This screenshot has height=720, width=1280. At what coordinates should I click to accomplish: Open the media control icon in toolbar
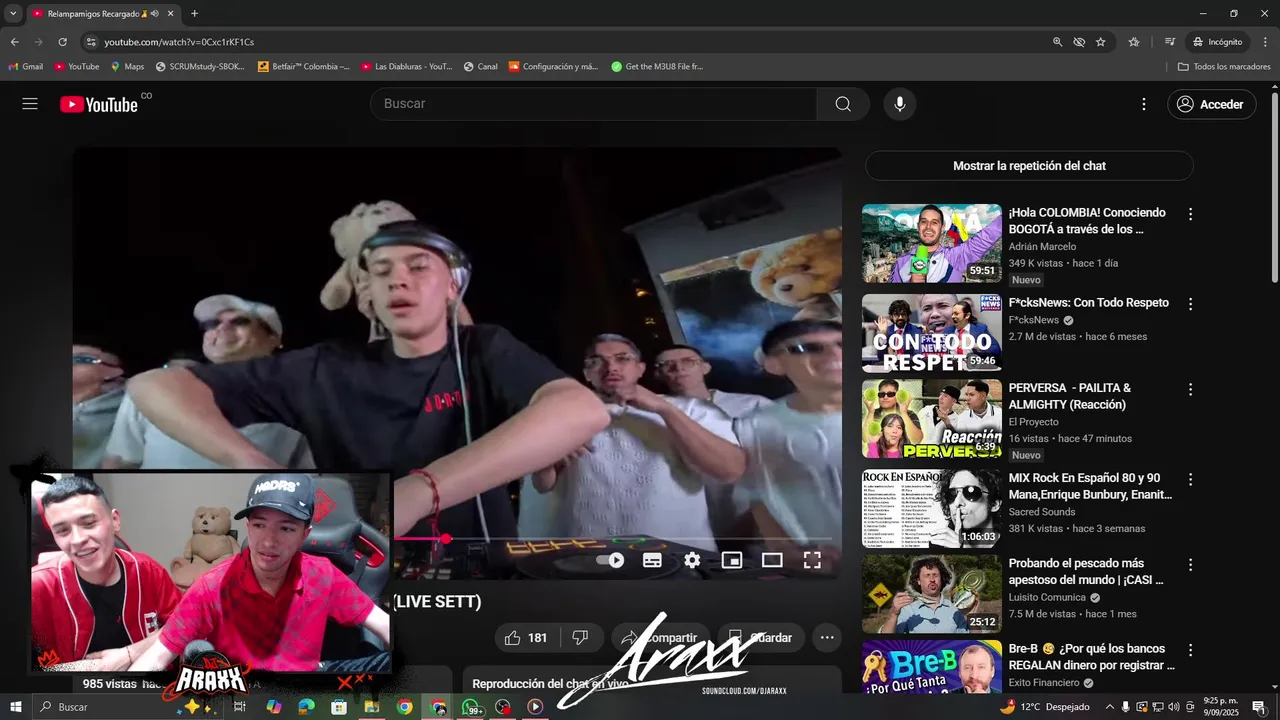pyautogui.click(x=1169, y=42)
